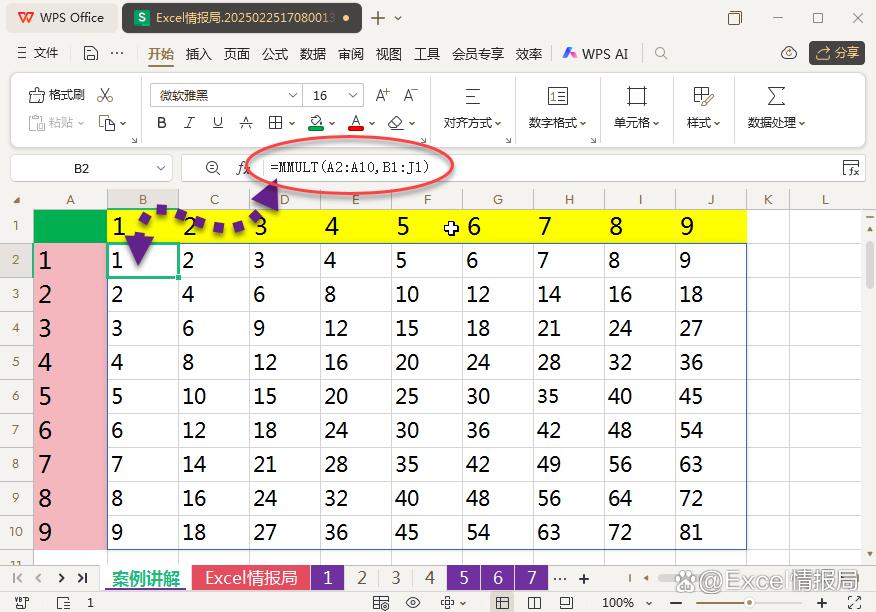
Task: Open the Excel情报局 sheet tab
Action: 250,578
